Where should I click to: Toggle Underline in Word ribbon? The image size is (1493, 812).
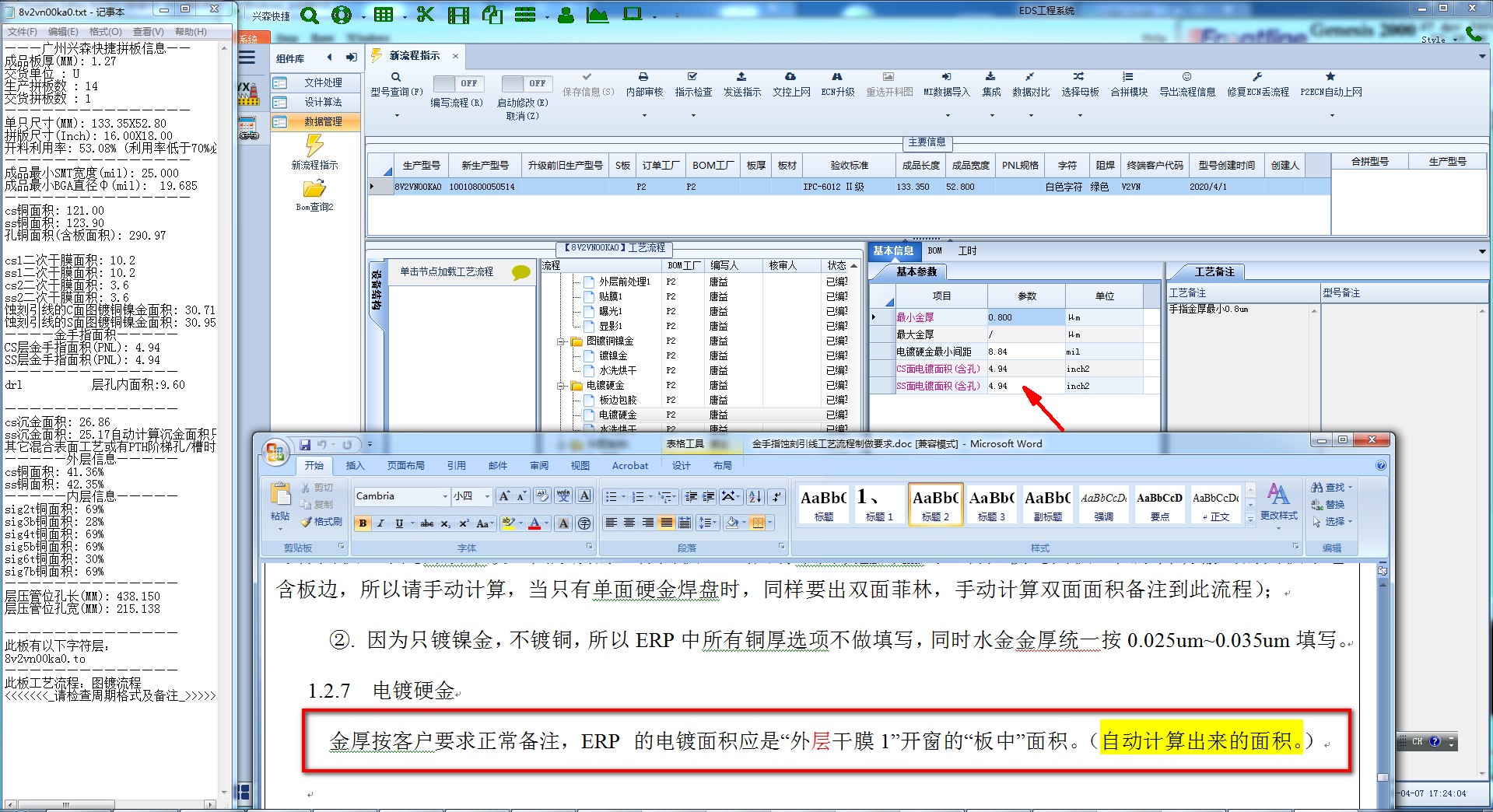click(x=399, y=523)
